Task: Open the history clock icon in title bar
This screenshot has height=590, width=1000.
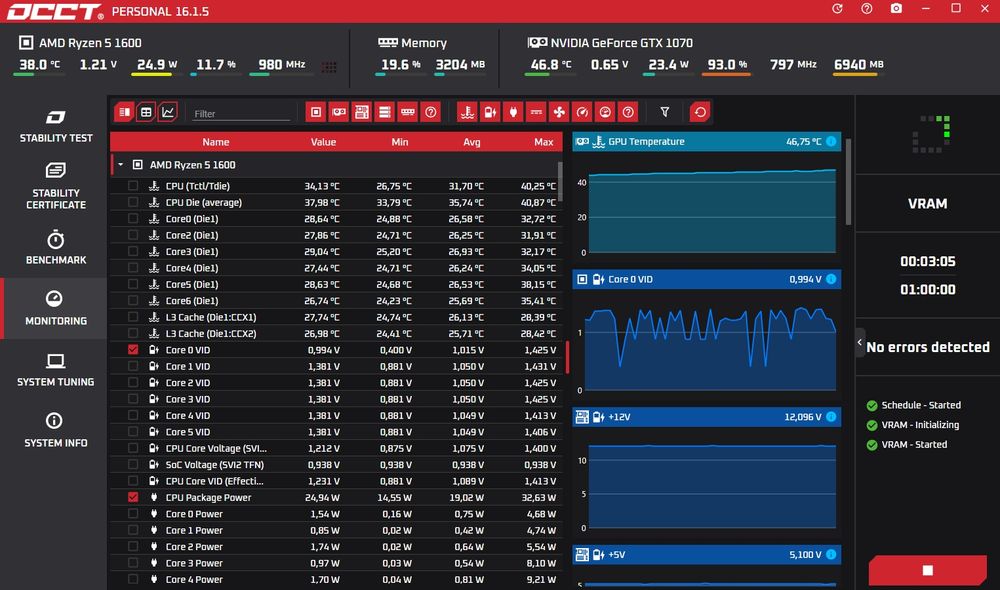Action: (x=837, y=9)
